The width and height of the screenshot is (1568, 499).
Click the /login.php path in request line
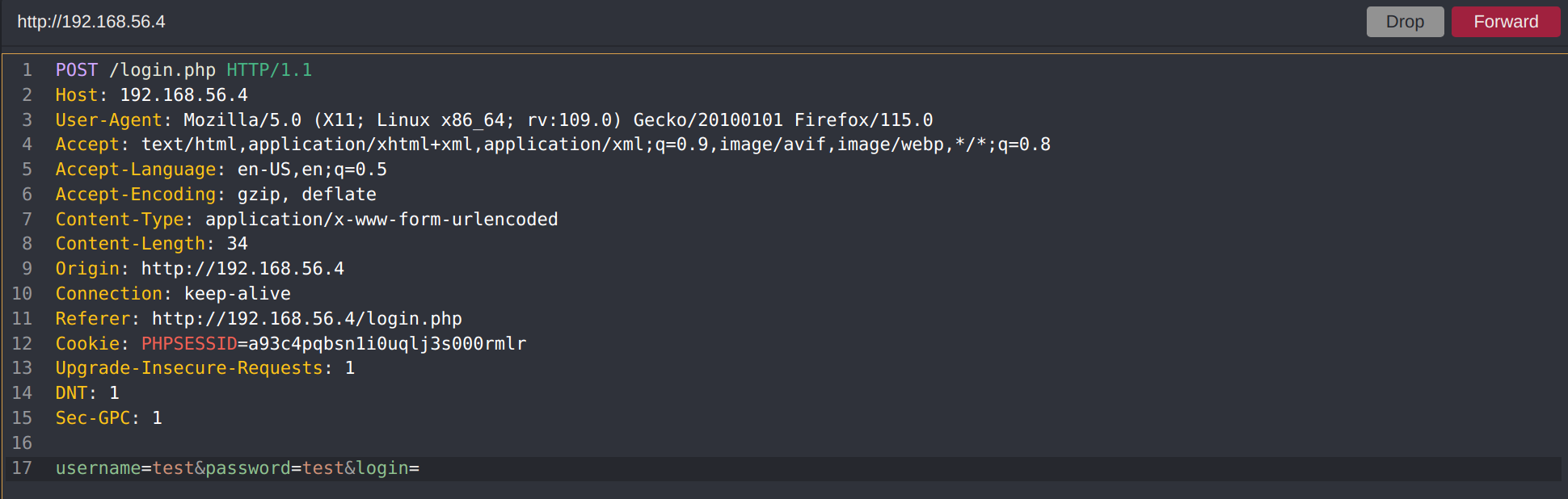(x=162, y=70)
